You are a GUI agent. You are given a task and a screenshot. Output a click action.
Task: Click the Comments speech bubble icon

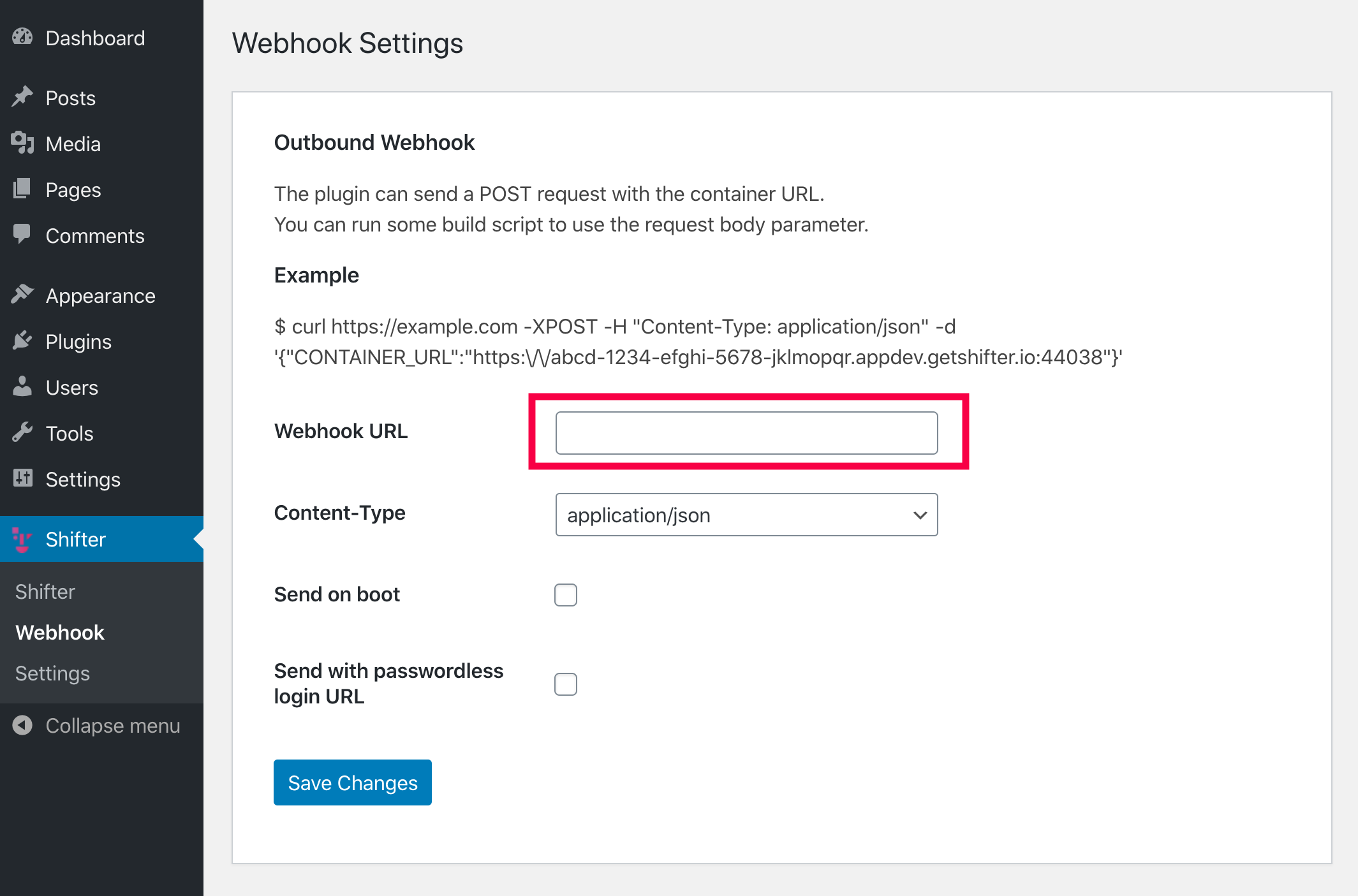click(22, 235)
